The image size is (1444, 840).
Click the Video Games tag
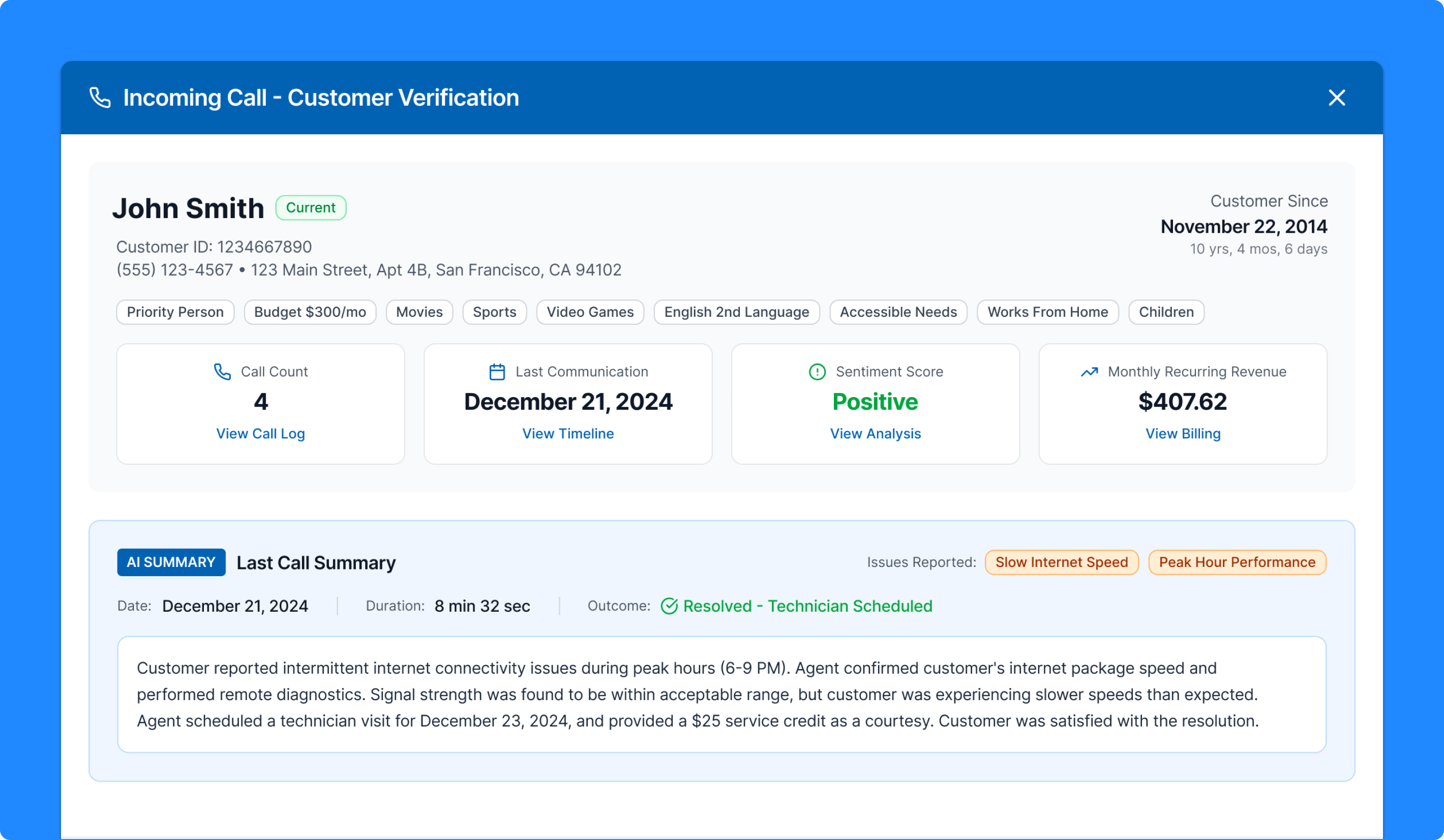point(590,312)
